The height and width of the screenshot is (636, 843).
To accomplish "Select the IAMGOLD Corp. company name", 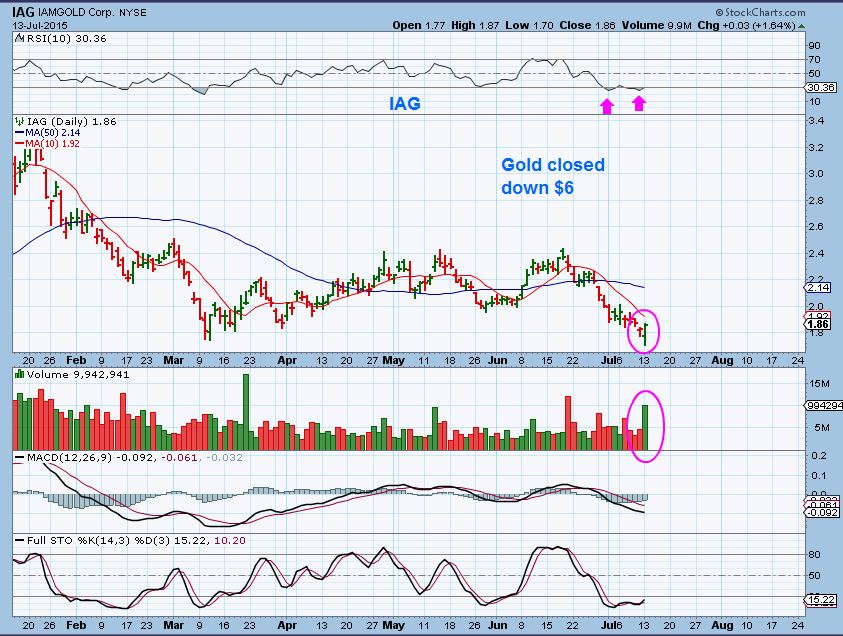I will [x=75, y=12].
